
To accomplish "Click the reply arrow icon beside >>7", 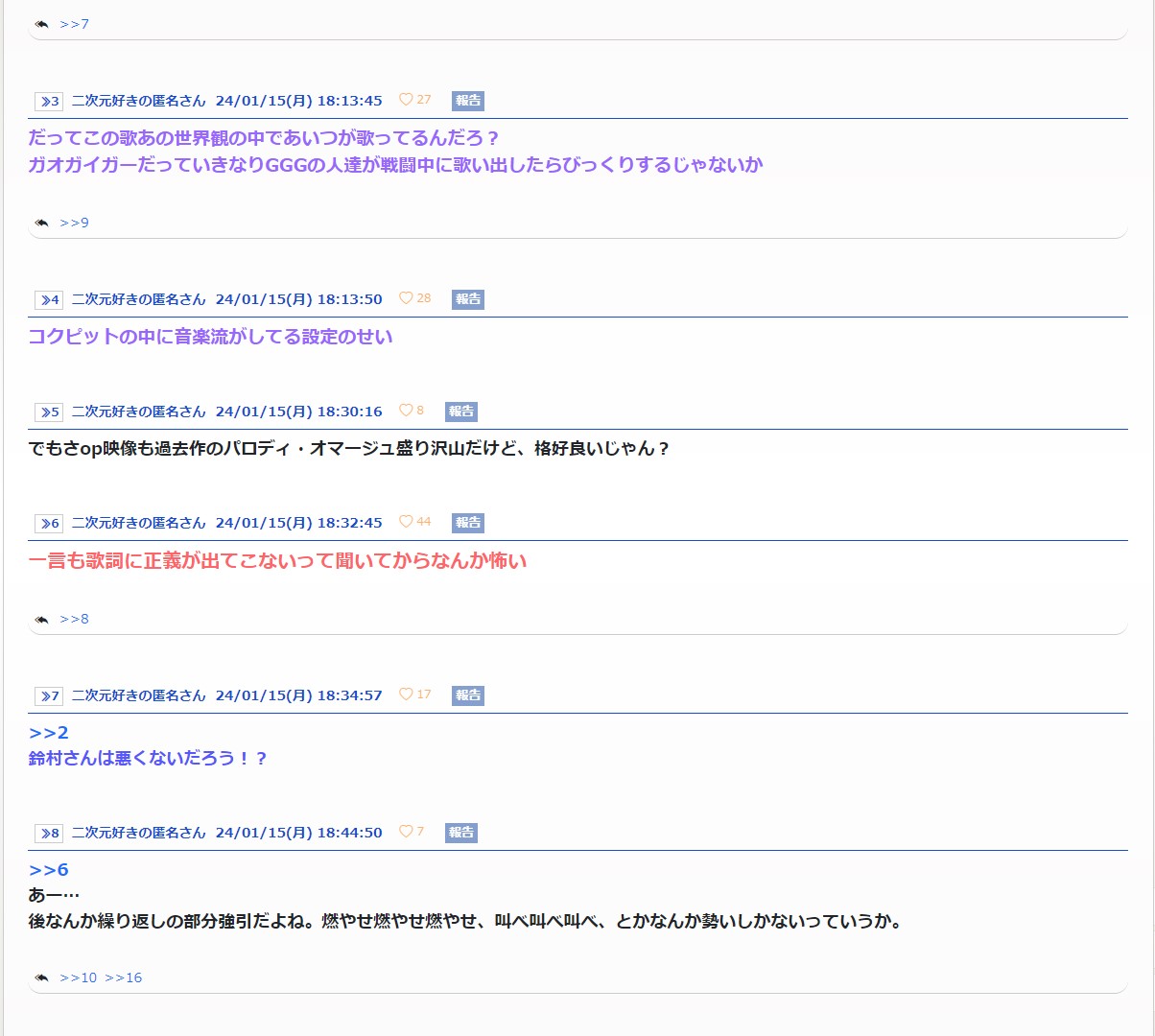I will [x=41, y=24].
